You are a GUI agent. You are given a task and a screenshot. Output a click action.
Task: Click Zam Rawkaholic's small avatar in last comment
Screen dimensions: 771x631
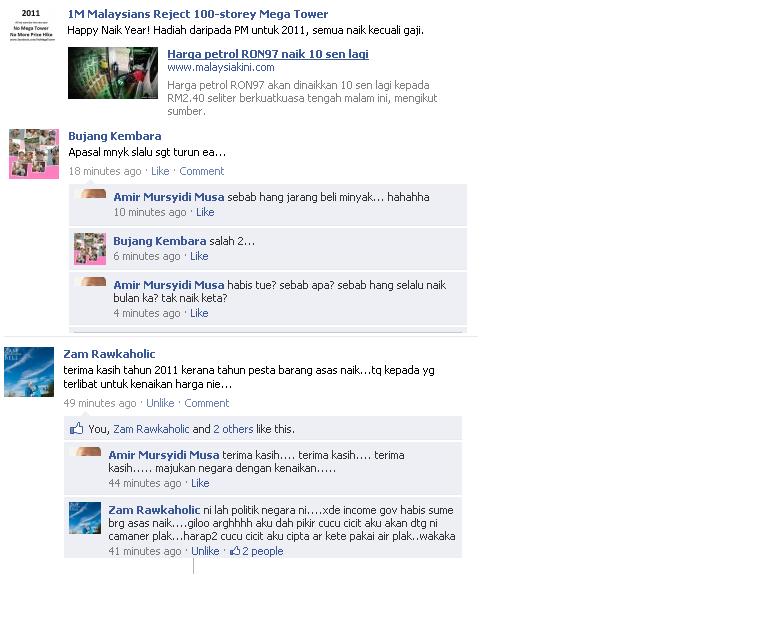[85, 518]
